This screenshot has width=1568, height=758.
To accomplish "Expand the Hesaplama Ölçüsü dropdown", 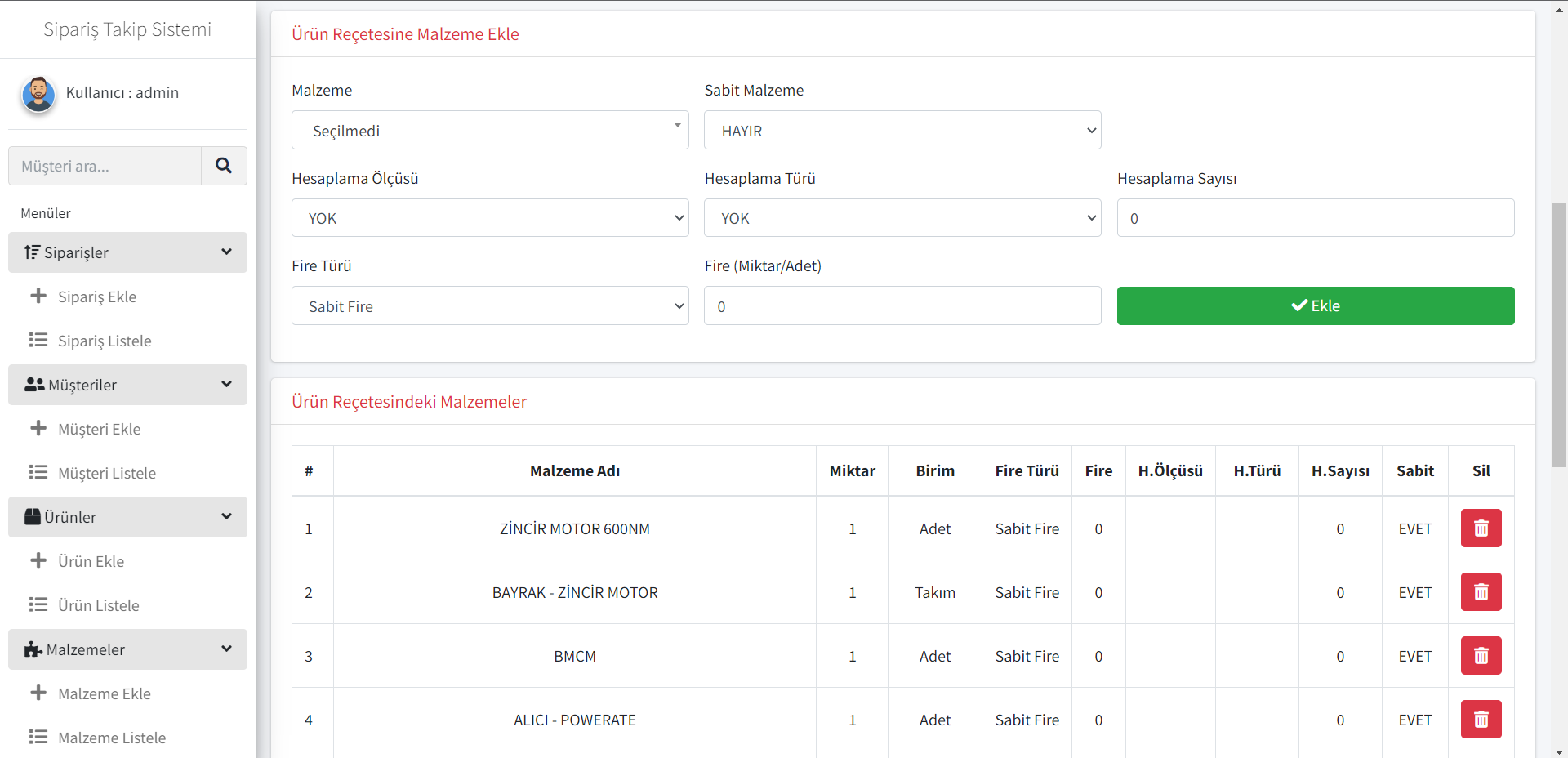I will click(x=490, y=218).
